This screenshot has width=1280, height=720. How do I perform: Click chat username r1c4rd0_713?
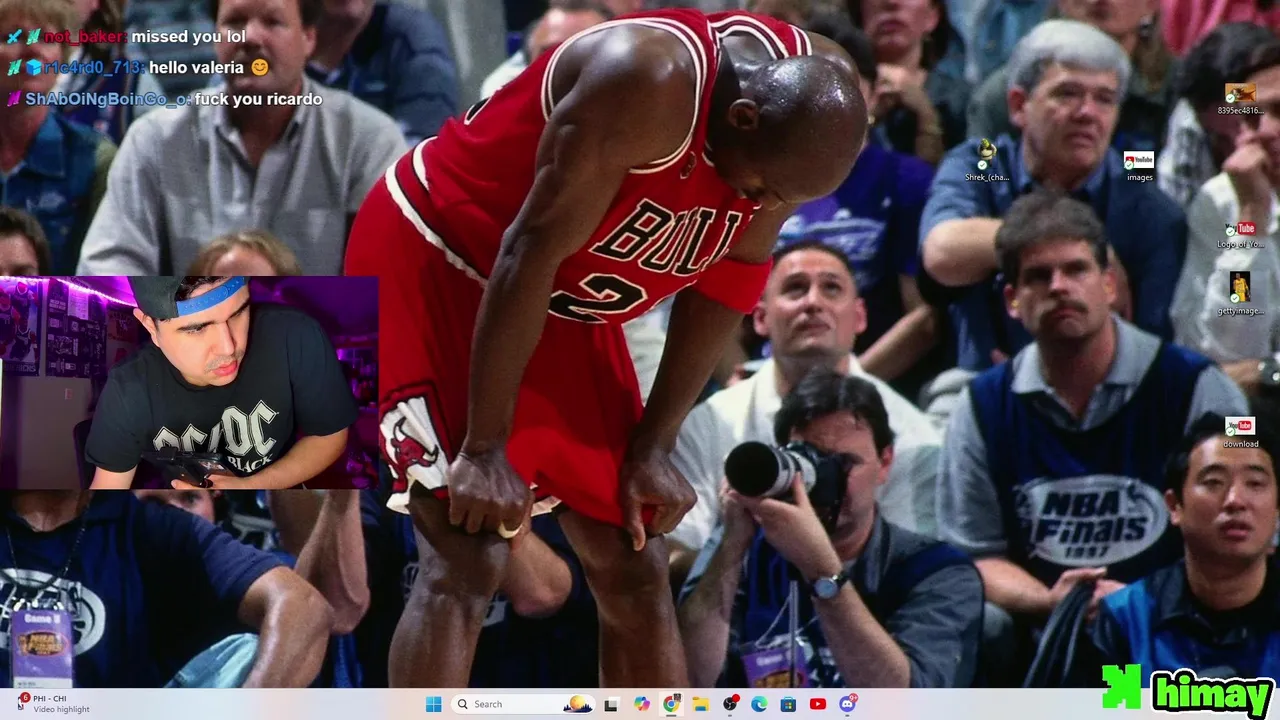click(94, 68)
